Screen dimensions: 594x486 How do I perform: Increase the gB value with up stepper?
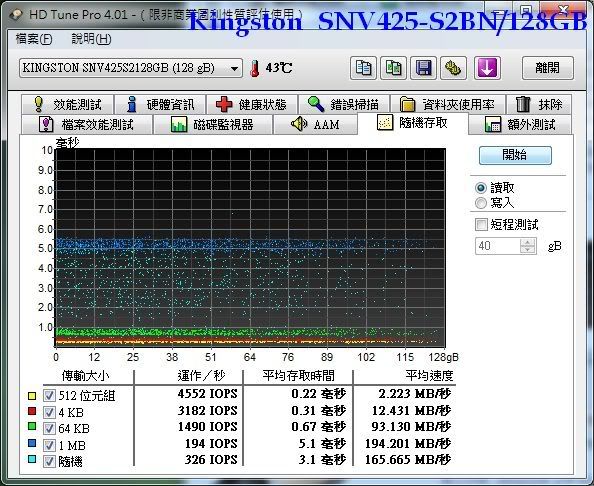point(528,242)
